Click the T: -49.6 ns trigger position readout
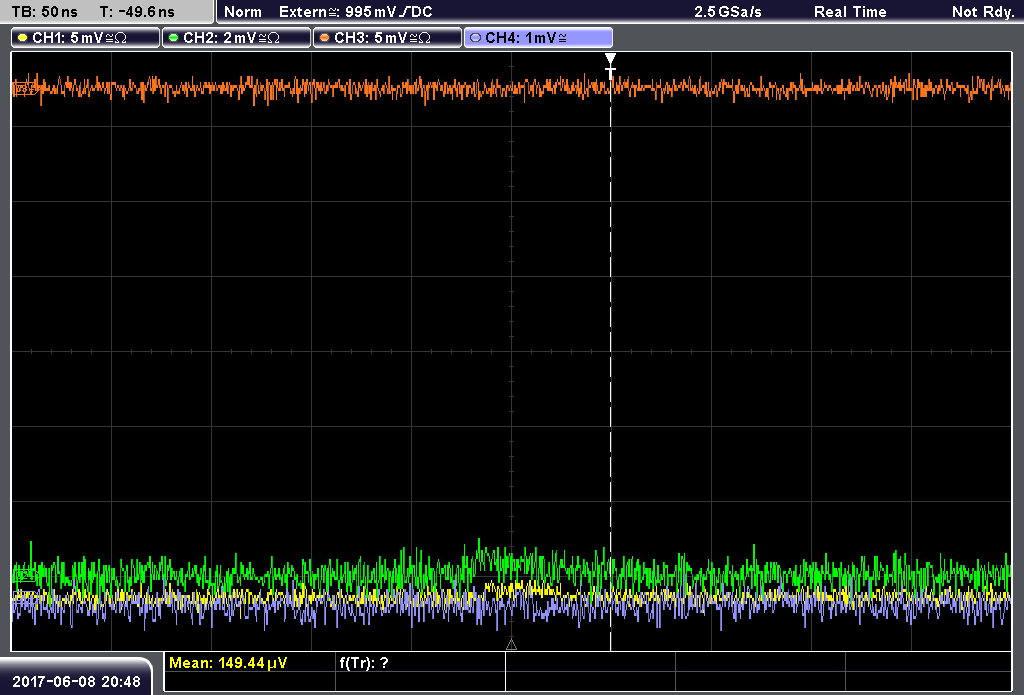 tap(137, 12)
